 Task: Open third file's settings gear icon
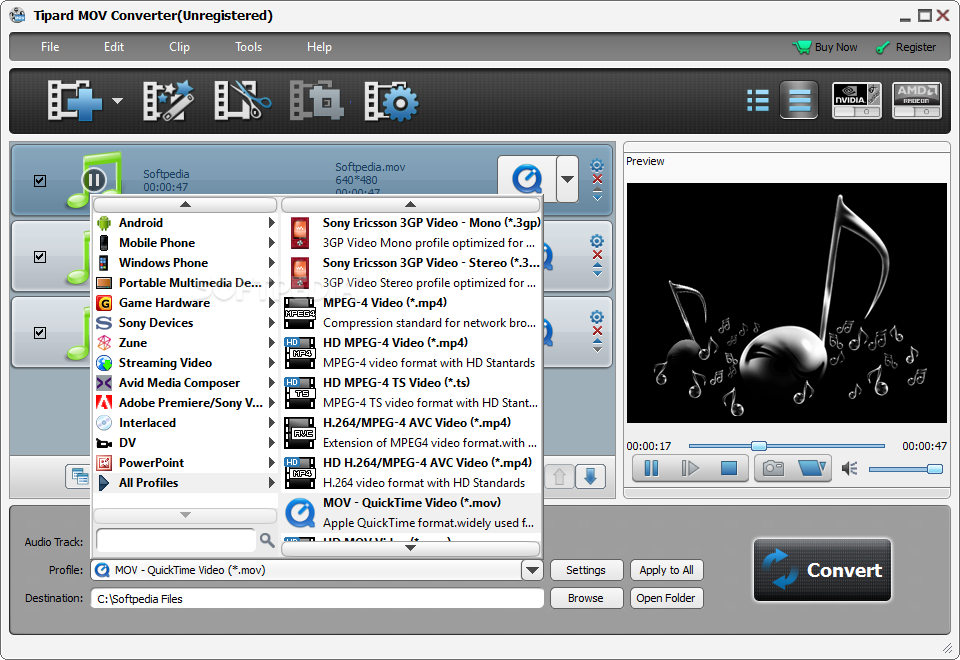pyautogui.click(x=597, y=317)
